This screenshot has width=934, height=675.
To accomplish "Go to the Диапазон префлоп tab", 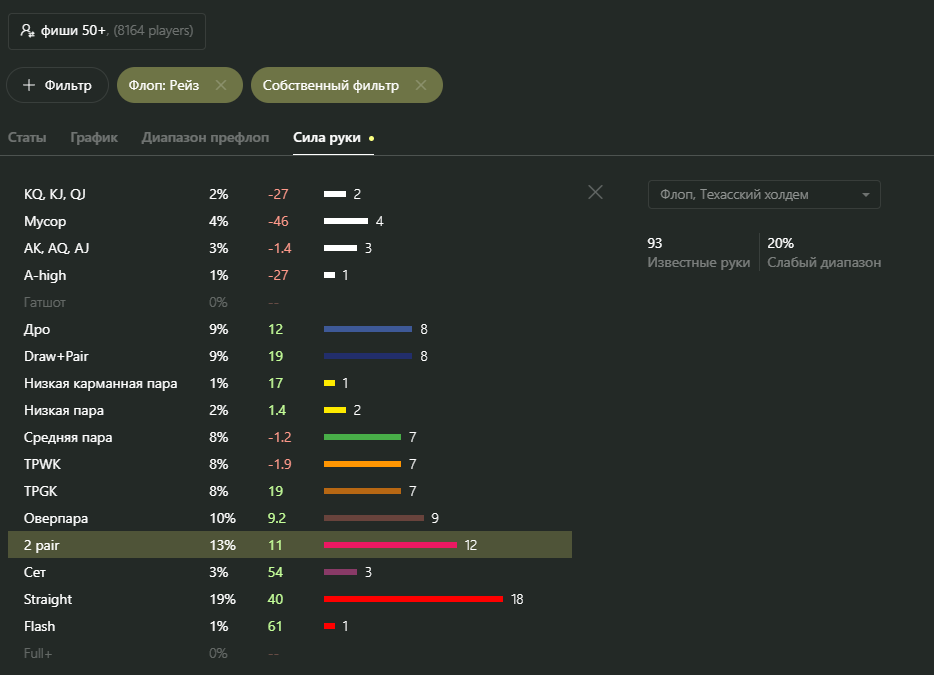I will click(x=205, y=138).
